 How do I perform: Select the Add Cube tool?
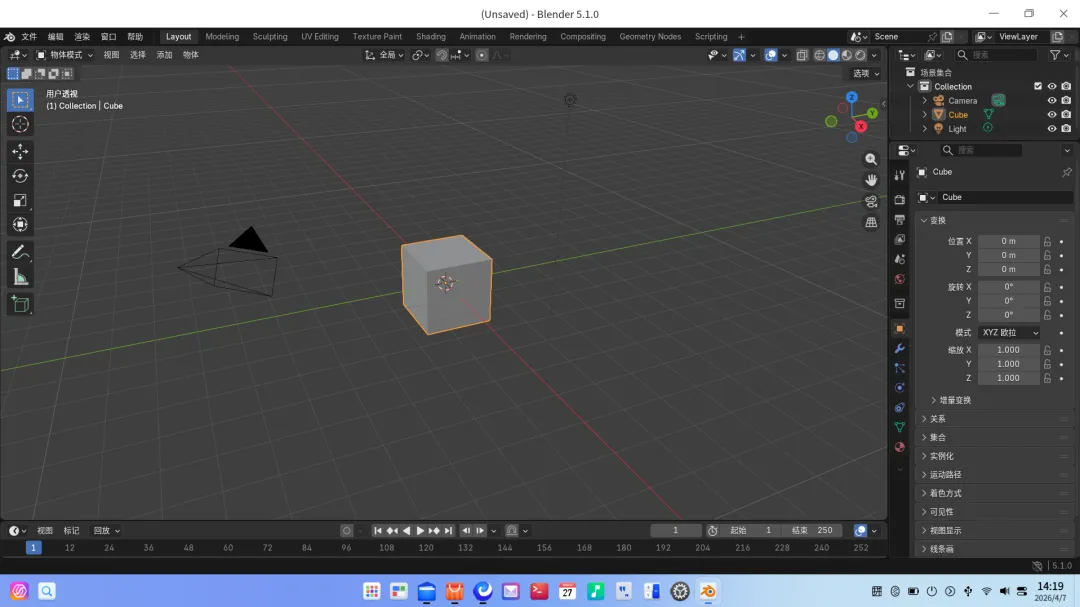20,304
